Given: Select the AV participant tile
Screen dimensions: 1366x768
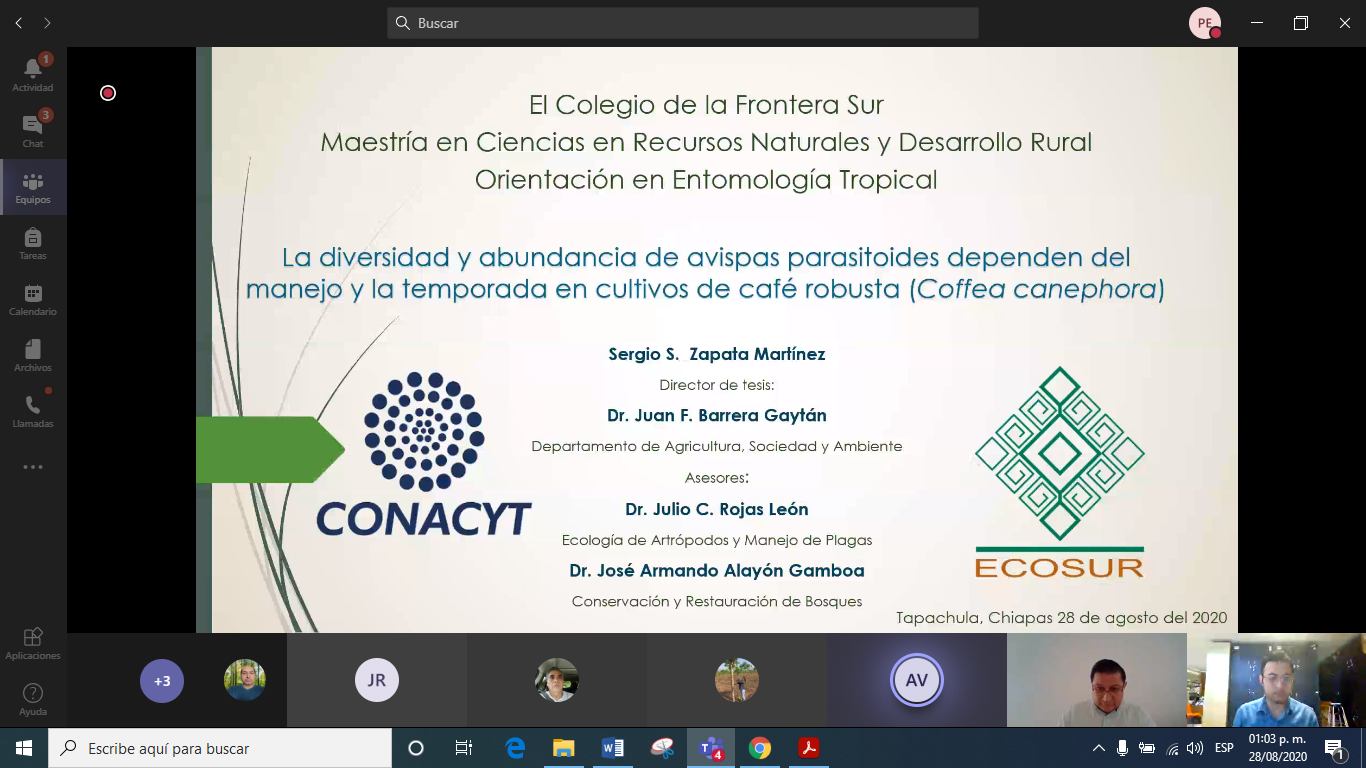Looking at the screenshot, I should tap(917, 680).
